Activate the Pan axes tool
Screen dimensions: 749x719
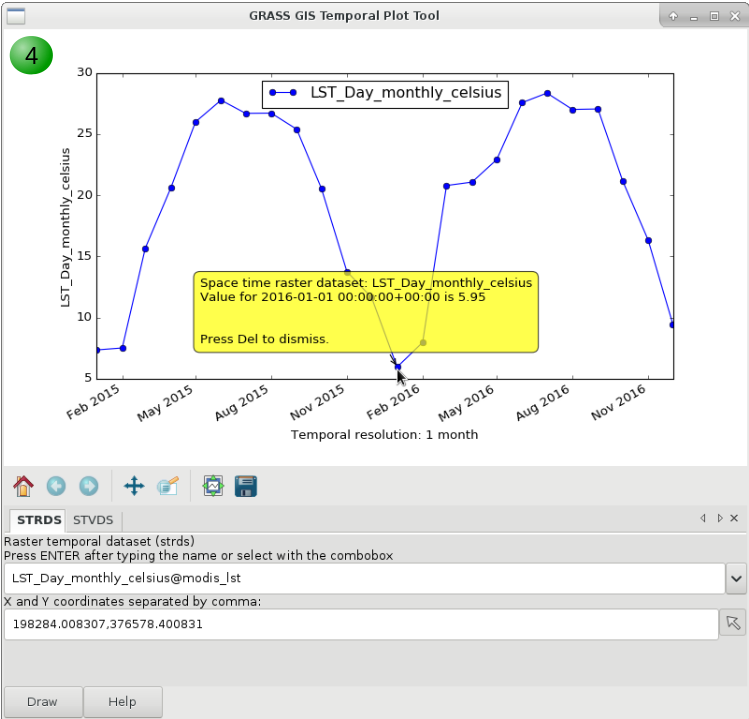tap(134, 486)
